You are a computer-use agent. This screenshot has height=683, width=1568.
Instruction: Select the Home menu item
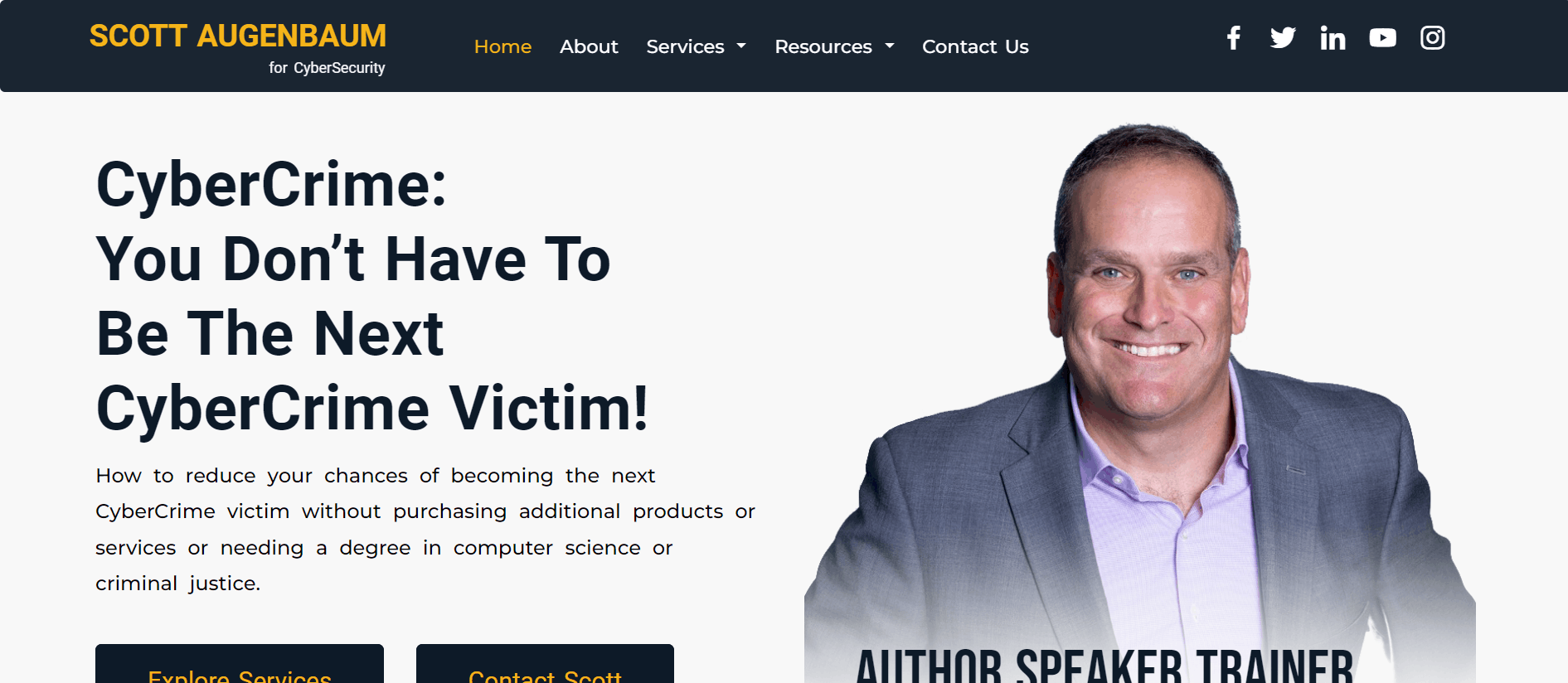coord(502,46)
